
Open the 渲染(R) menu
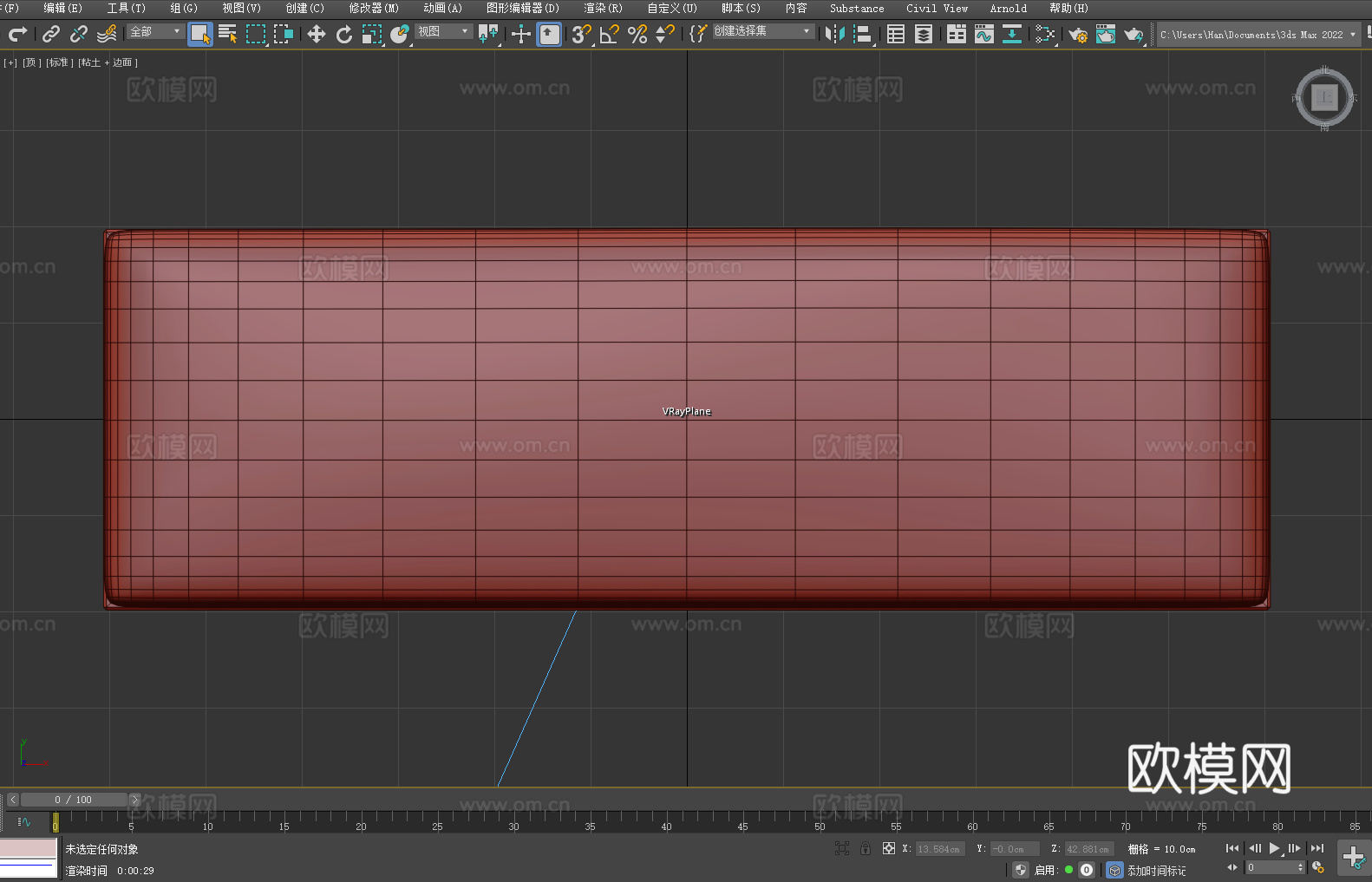(x=603, y=8)
